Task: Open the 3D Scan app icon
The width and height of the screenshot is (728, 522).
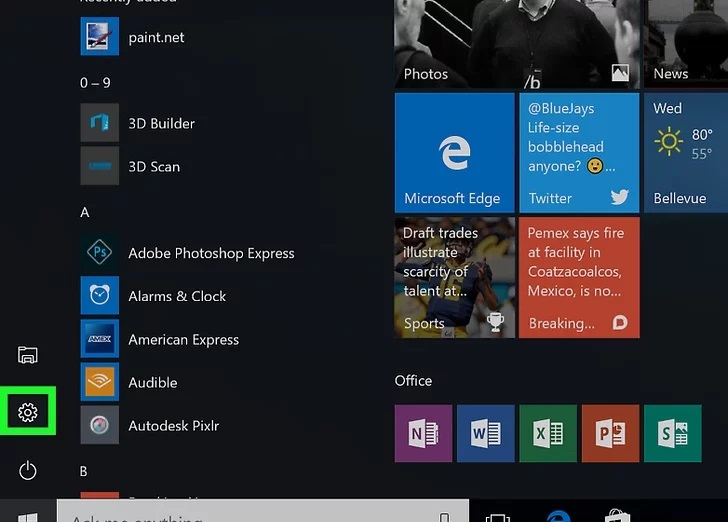Action: point(99,166)
